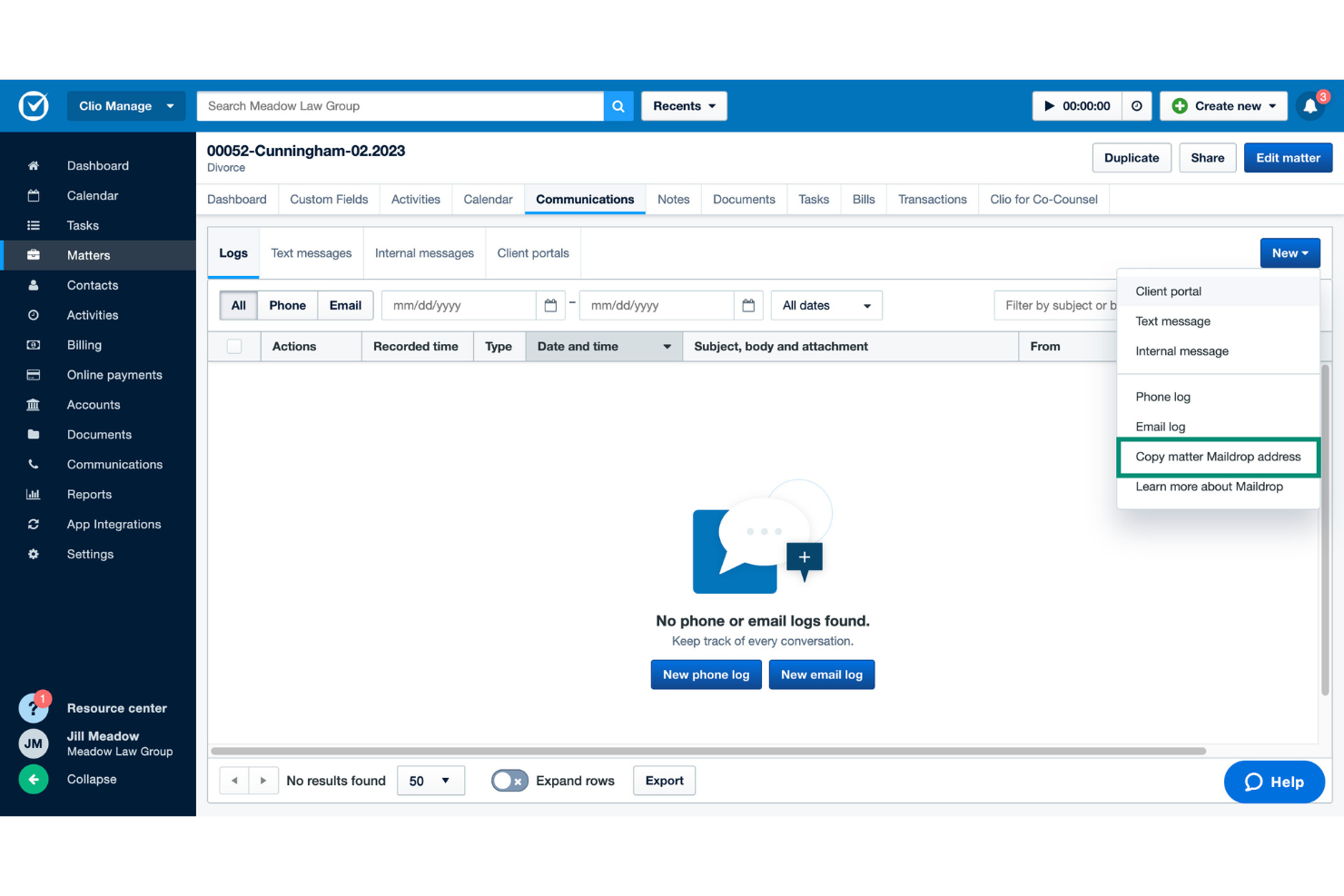The image size is (1344, 896).
Task: Choose Client portal from New menu
Action: pyautogui.click(x=1218, y=291)
